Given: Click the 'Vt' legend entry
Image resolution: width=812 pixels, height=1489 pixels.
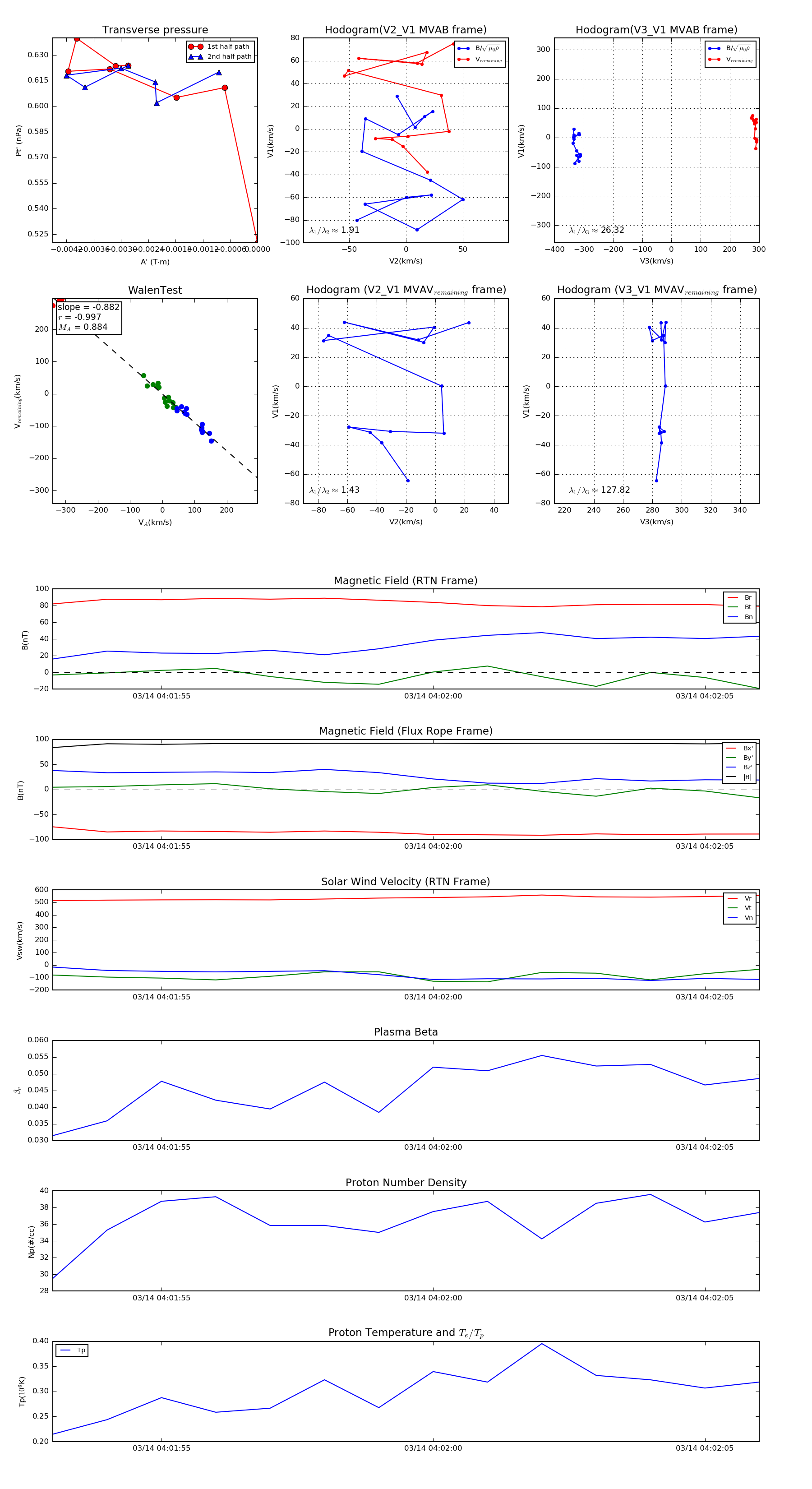Looking at the screenshot, I should [x=740, y=908].
